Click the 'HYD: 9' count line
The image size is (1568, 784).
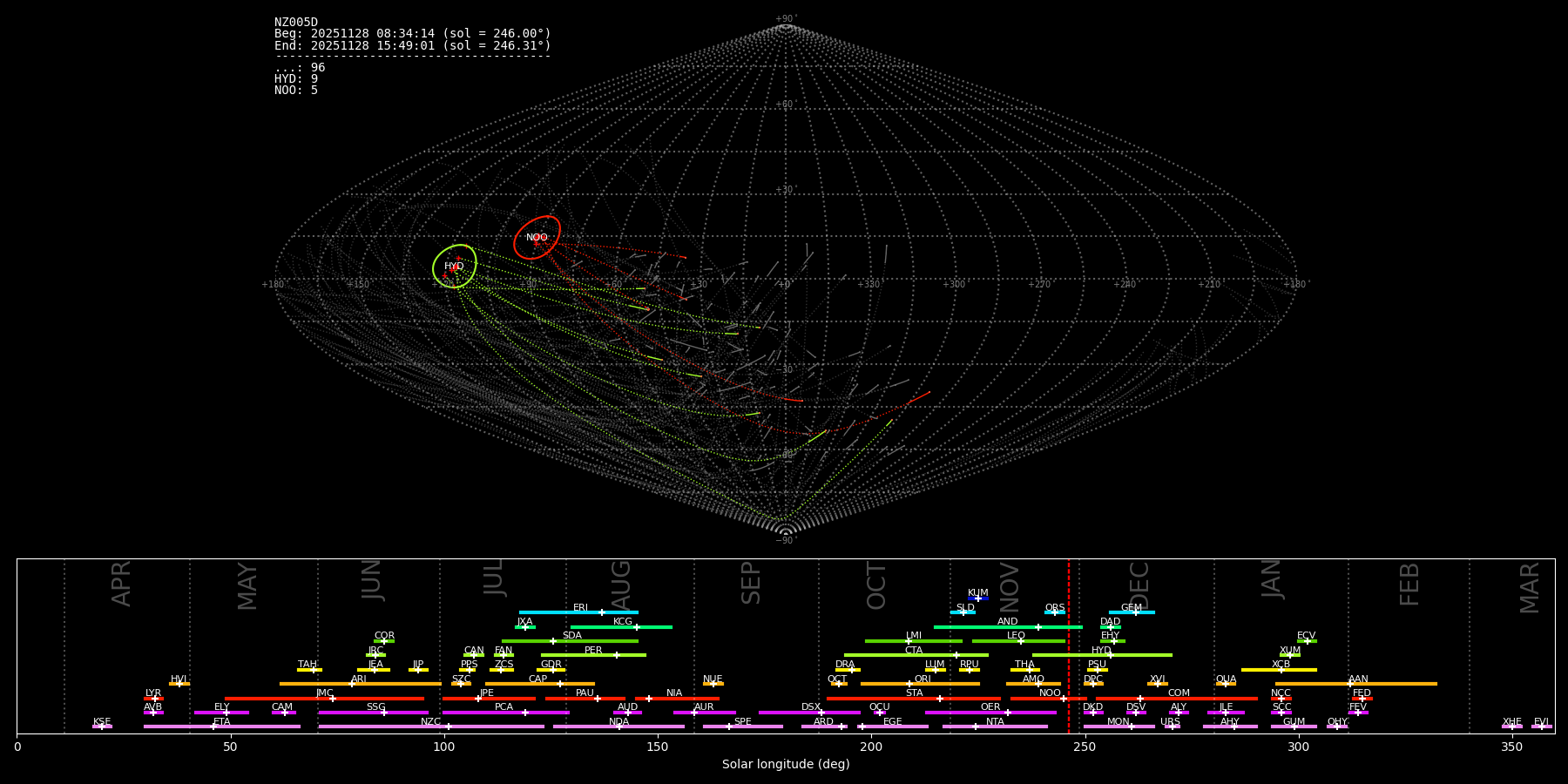(296, 79)
